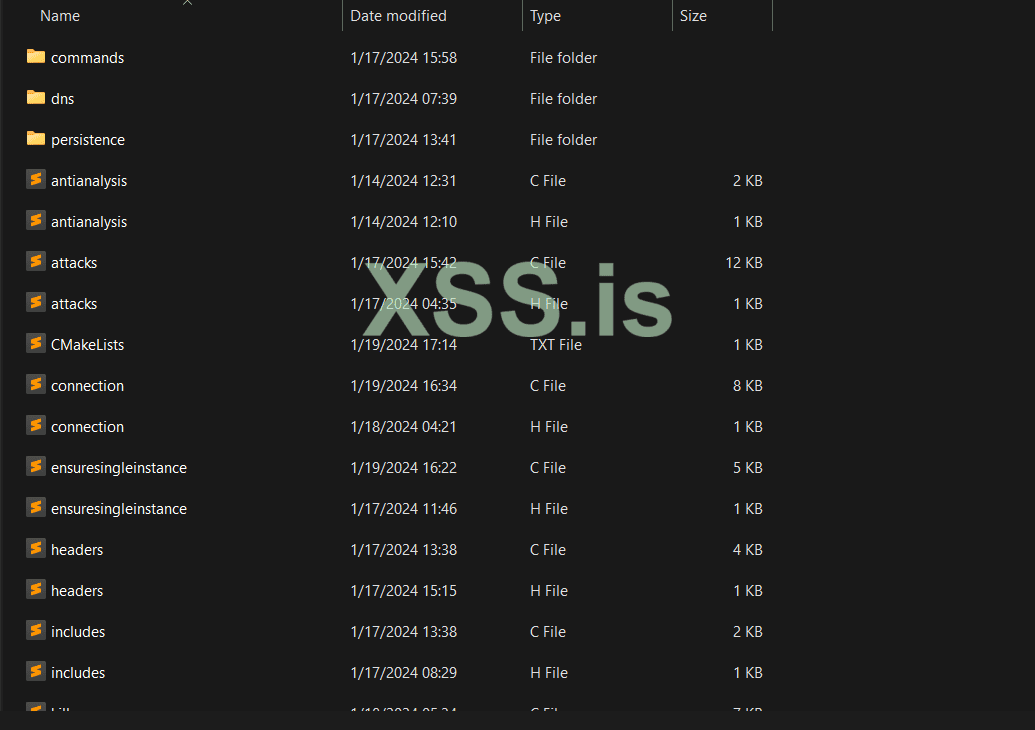Toggle the sort direction arrow above Name
This screenshot has width=1035, height=730.
(x=187, y=3)
